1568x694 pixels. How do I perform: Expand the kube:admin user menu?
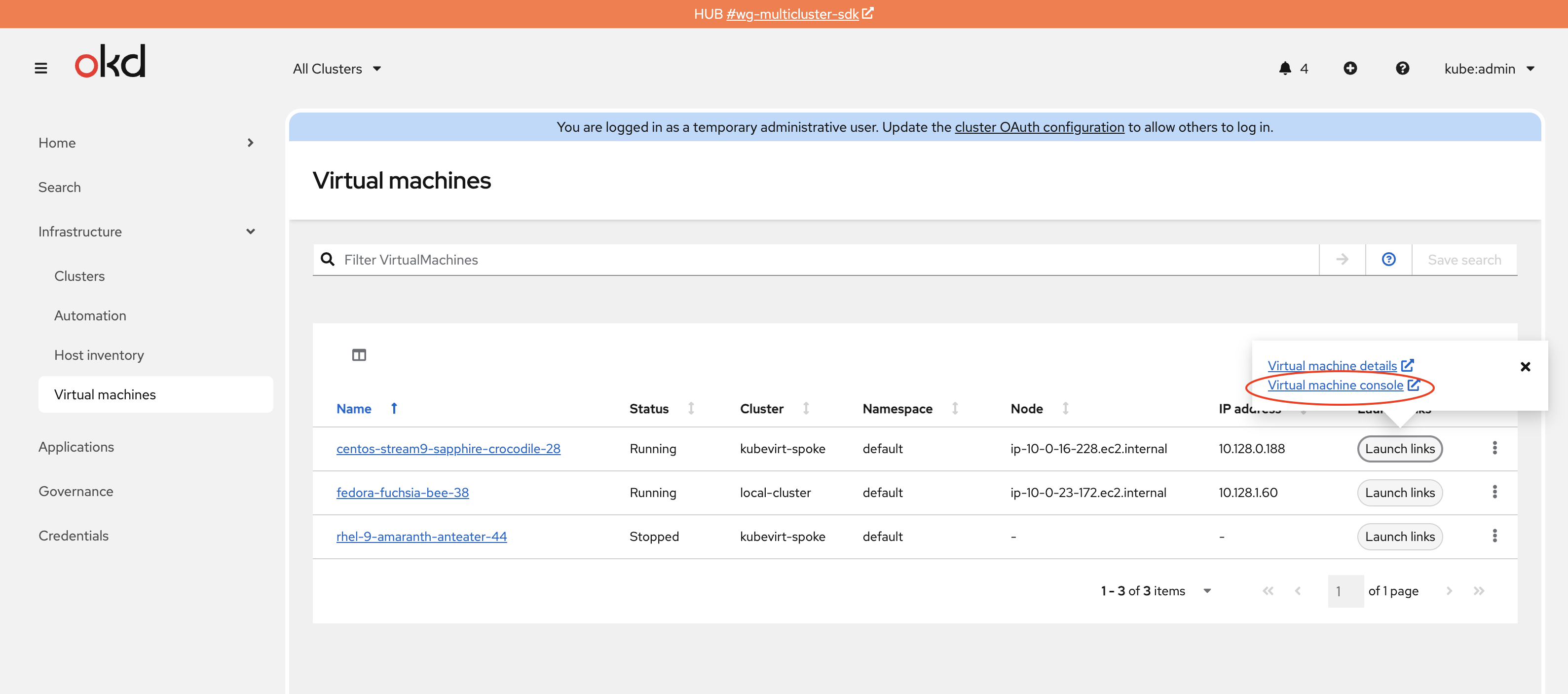click(x=1489, y=69)
